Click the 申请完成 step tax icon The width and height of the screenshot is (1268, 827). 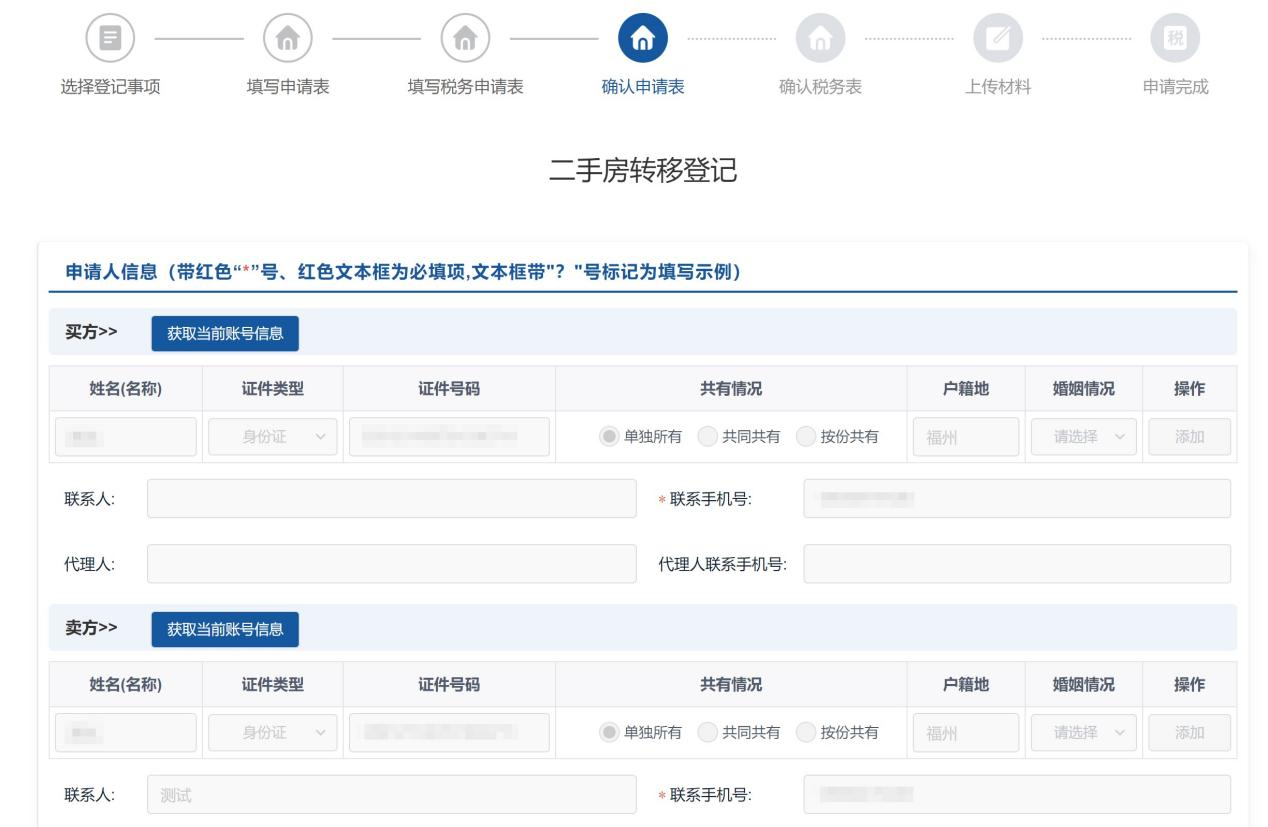pyautogui.click(x=1175, y=41)
